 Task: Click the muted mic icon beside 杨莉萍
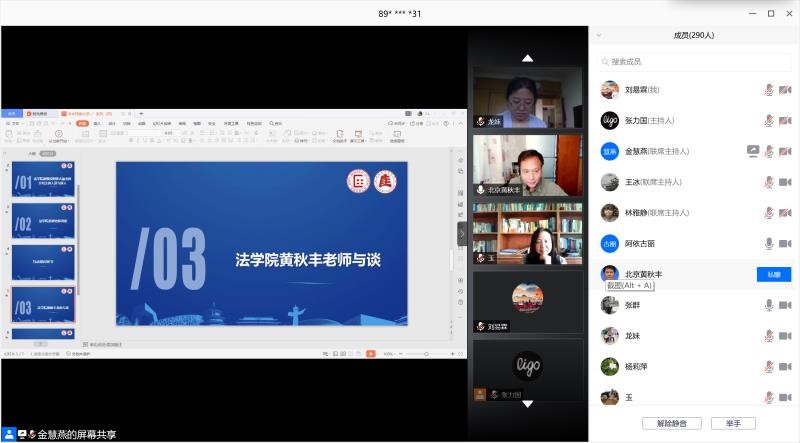[769, 366]
